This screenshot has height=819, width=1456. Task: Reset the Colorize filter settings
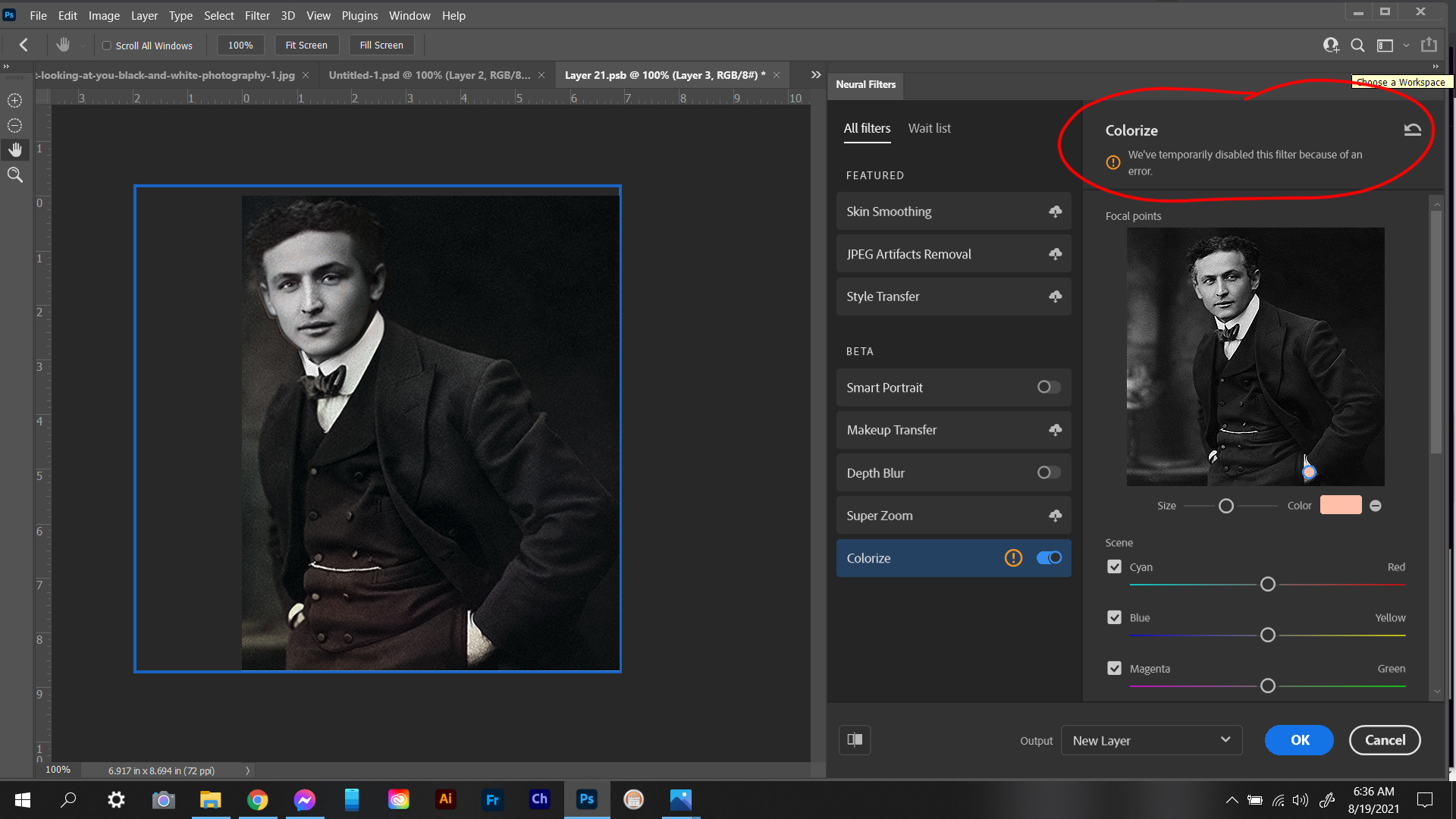[1412, 129]
